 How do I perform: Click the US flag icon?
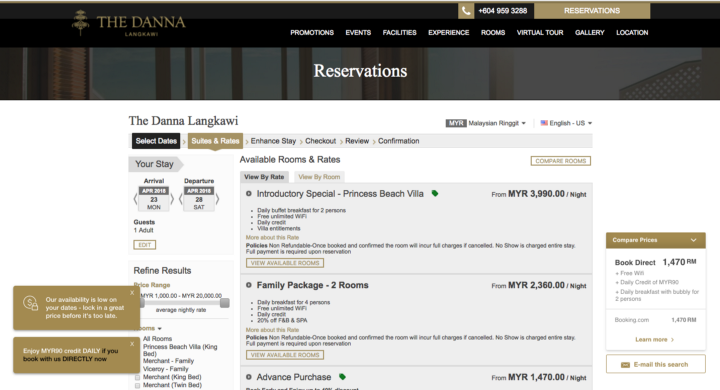[x=544, y=123]
